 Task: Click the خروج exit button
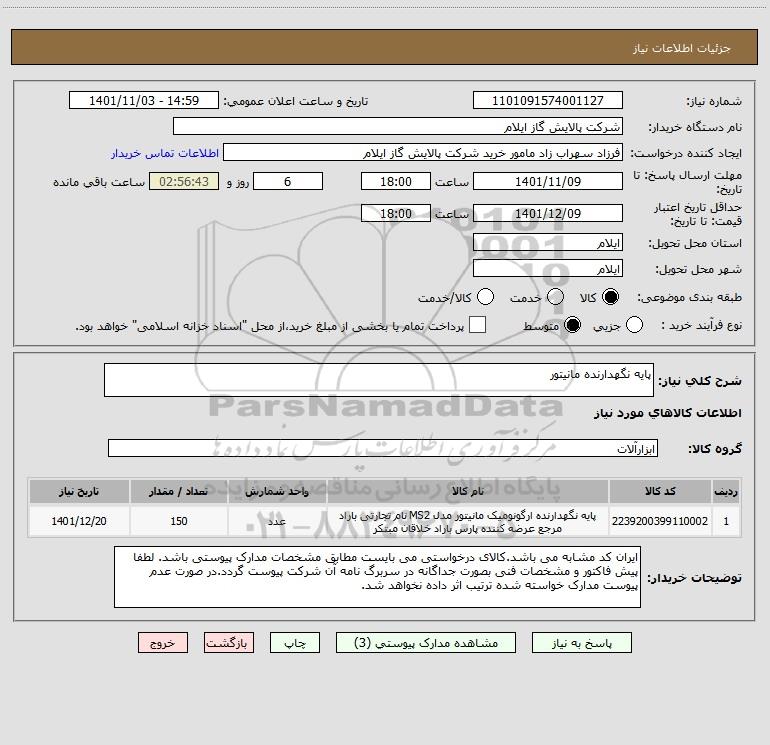point(163,643)
